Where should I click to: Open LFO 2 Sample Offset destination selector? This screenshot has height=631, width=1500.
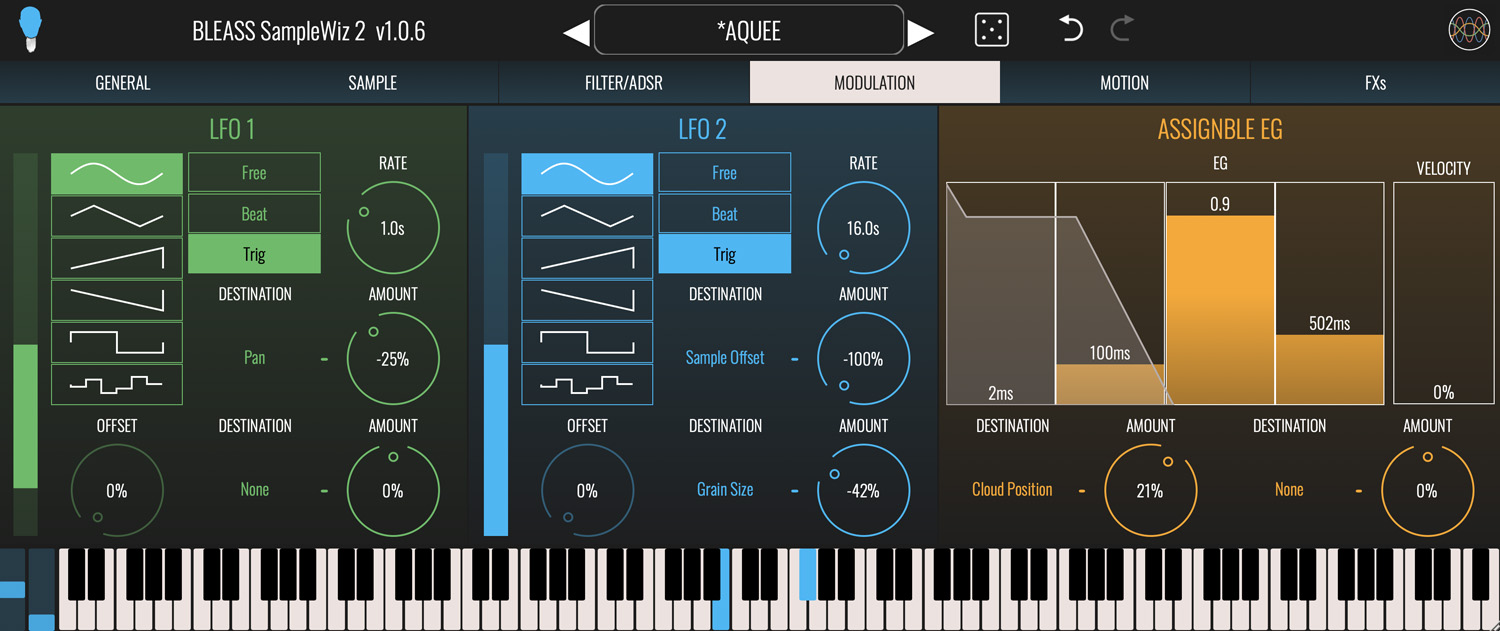pyautogui.click(x=724, y=358)
